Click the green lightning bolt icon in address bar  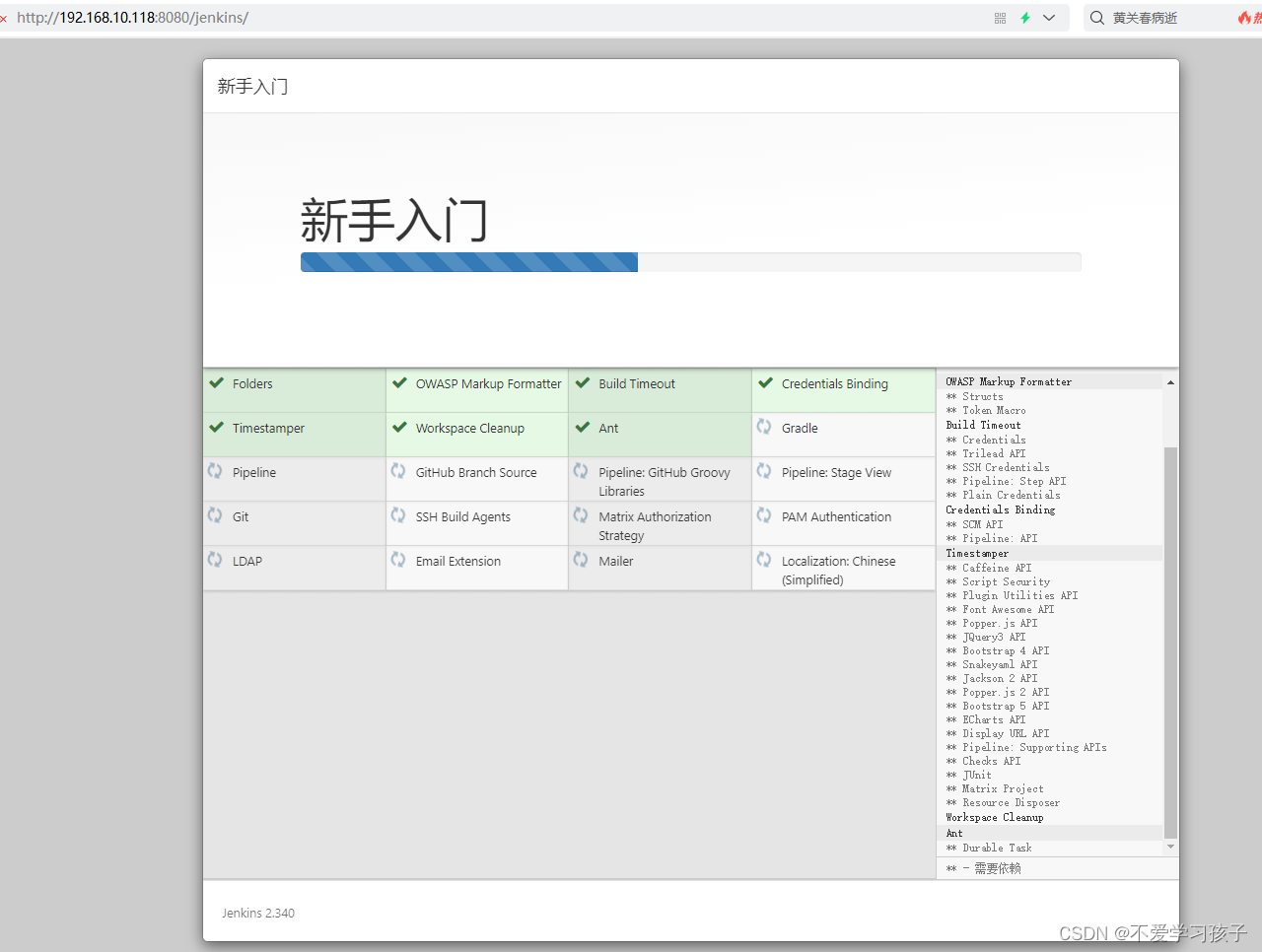1025,18
